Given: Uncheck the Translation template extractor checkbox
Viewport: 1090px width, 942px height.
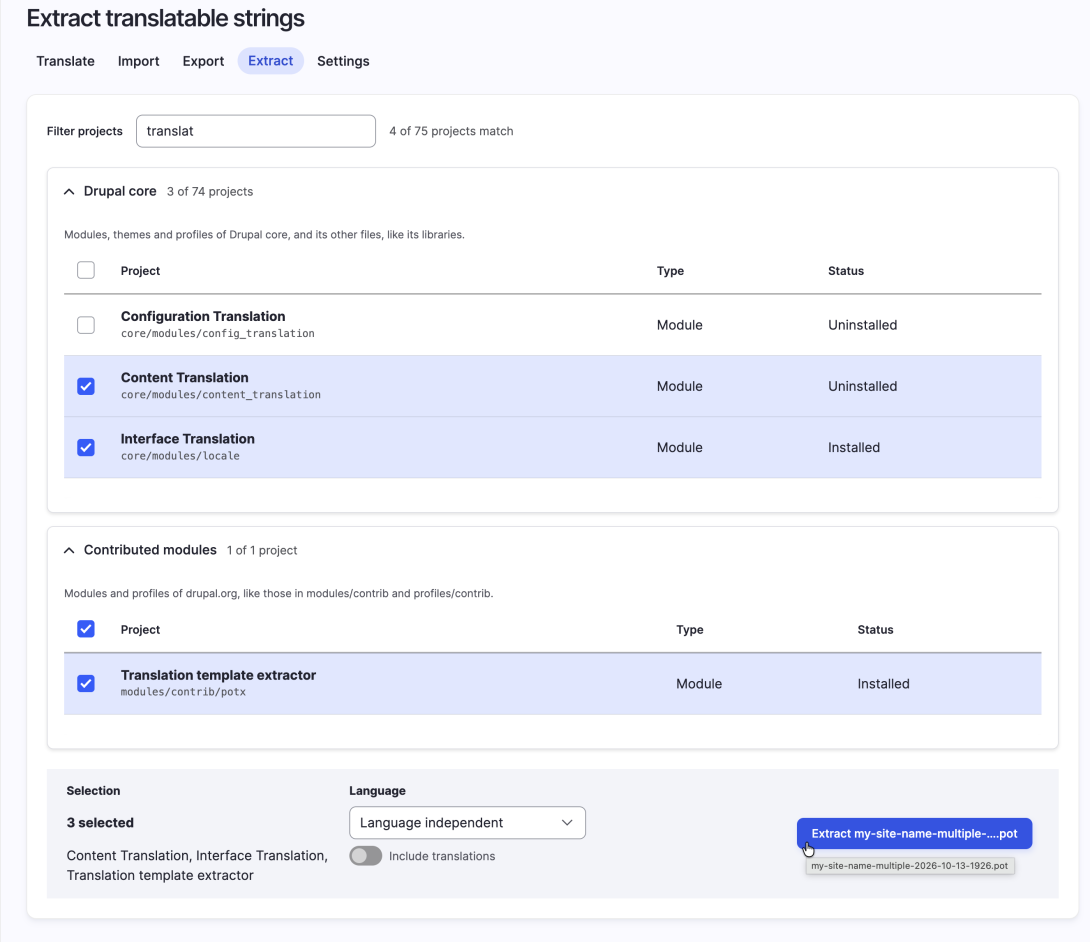Looking at the screenshot, I should click(86, 683).
